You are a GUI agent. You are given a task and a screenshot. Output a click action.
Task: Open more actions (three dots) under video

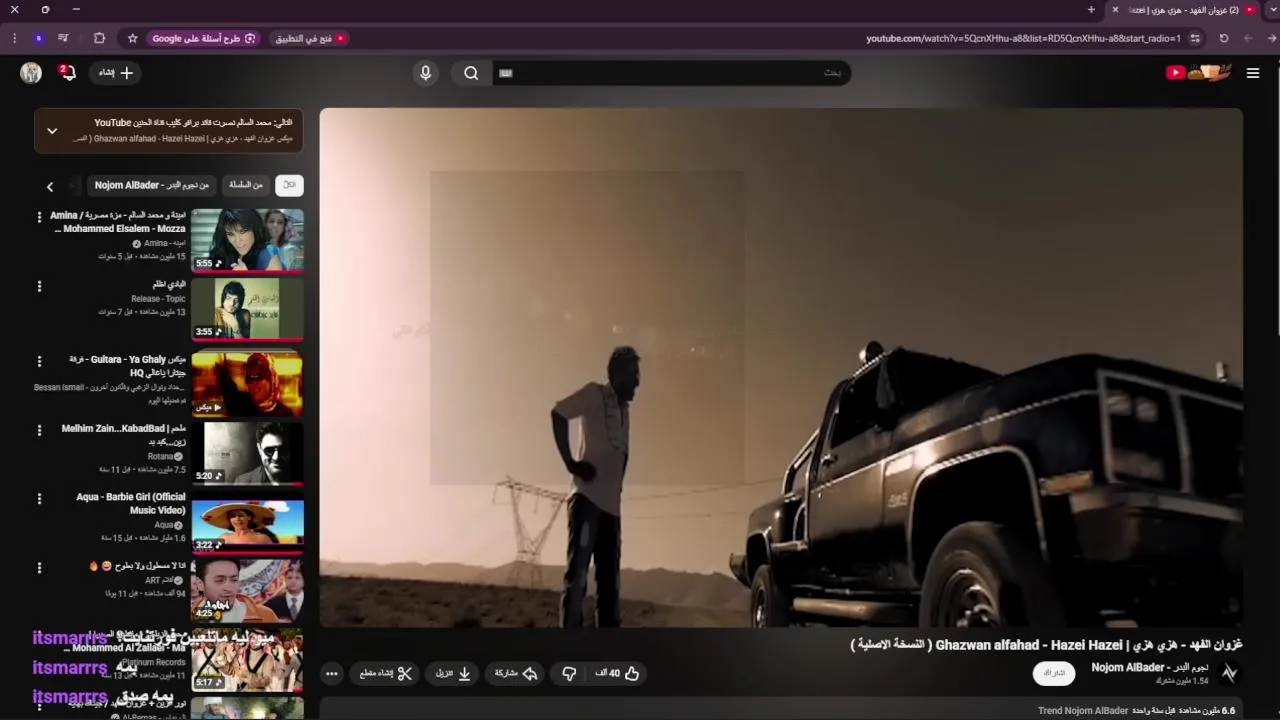pos(331,674)
